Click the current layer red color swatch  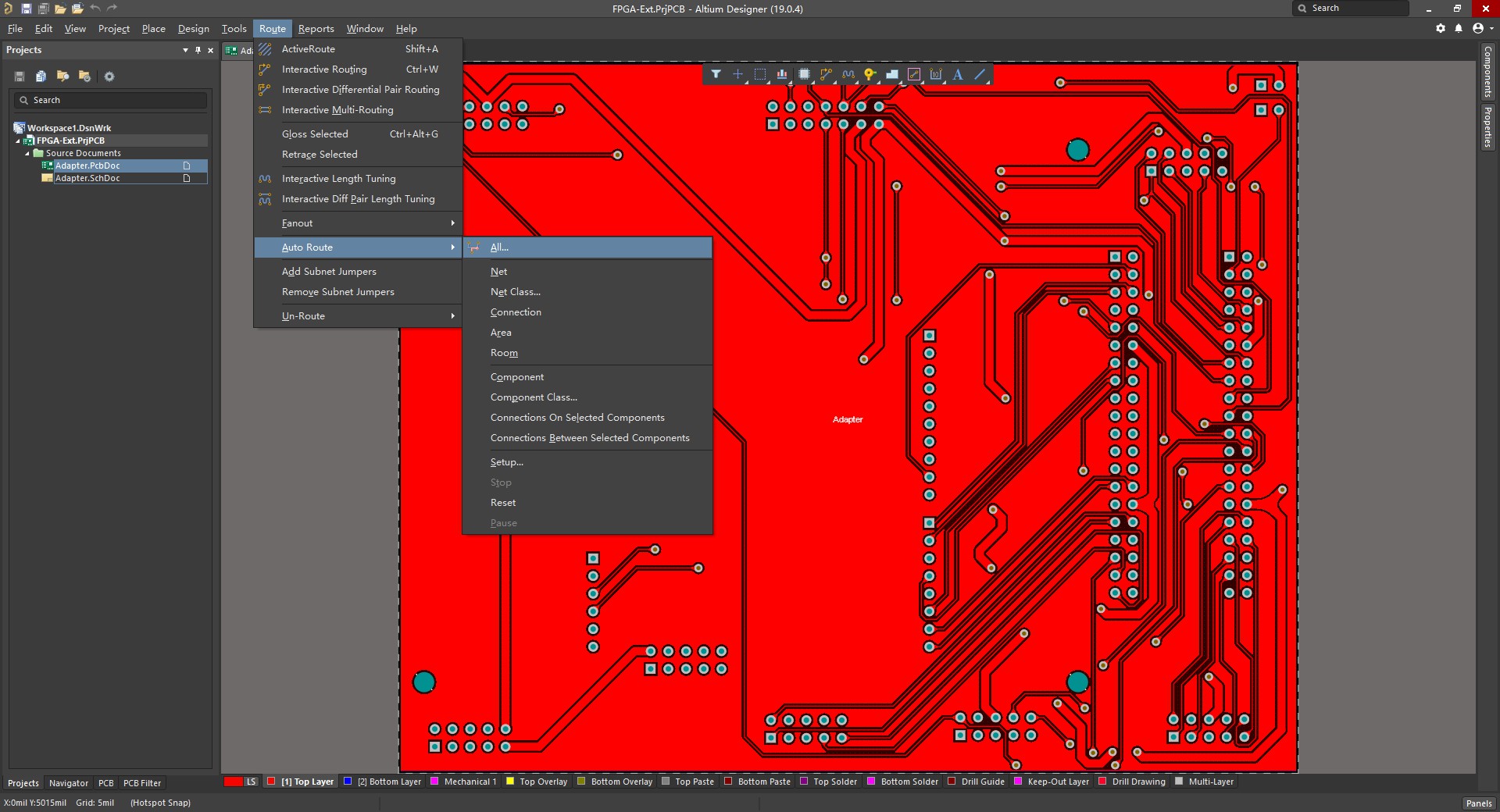click(x=233, y=782)
